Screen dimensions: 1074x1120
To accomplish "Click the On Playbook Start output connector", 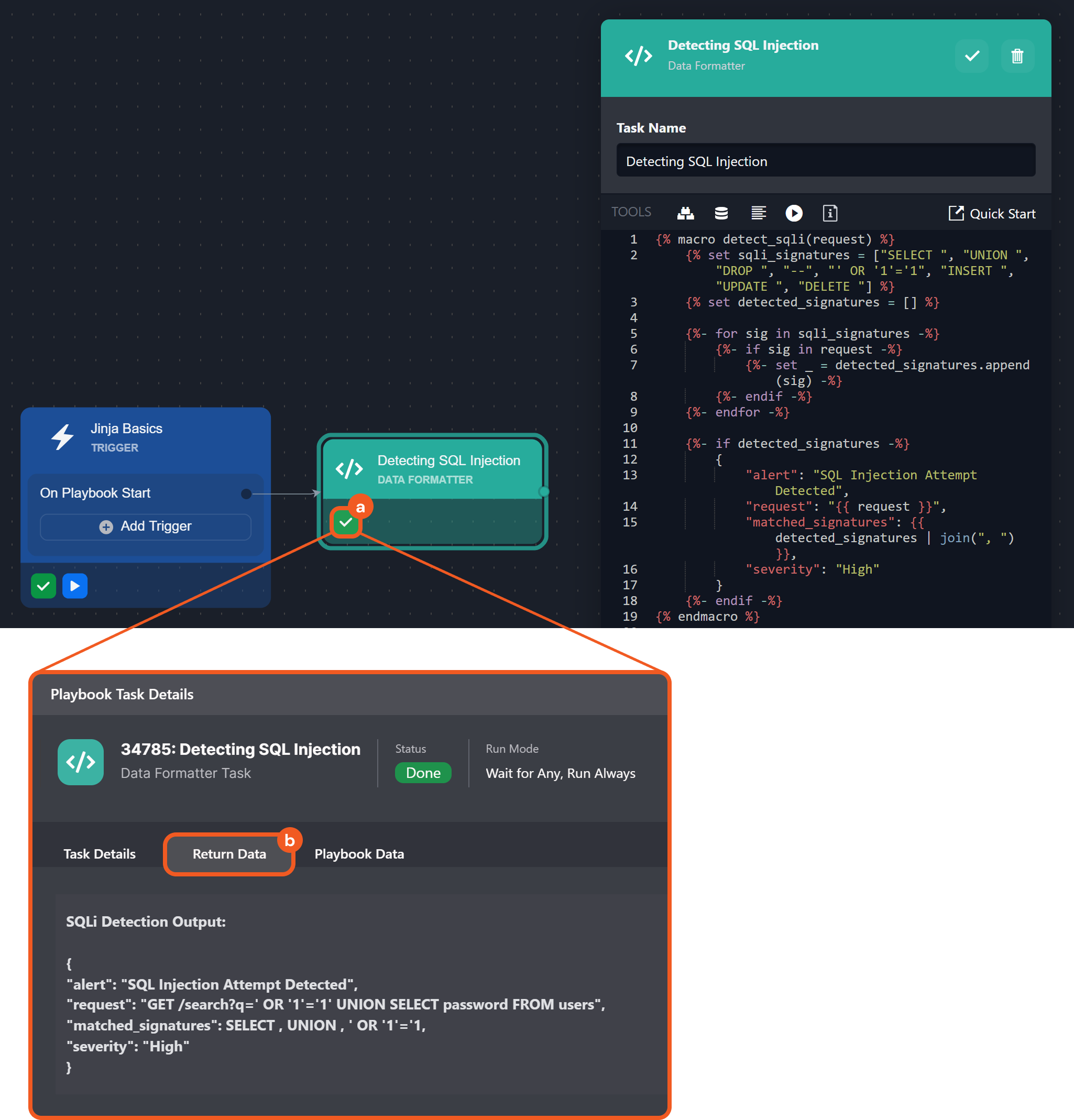I will [246, 493].
